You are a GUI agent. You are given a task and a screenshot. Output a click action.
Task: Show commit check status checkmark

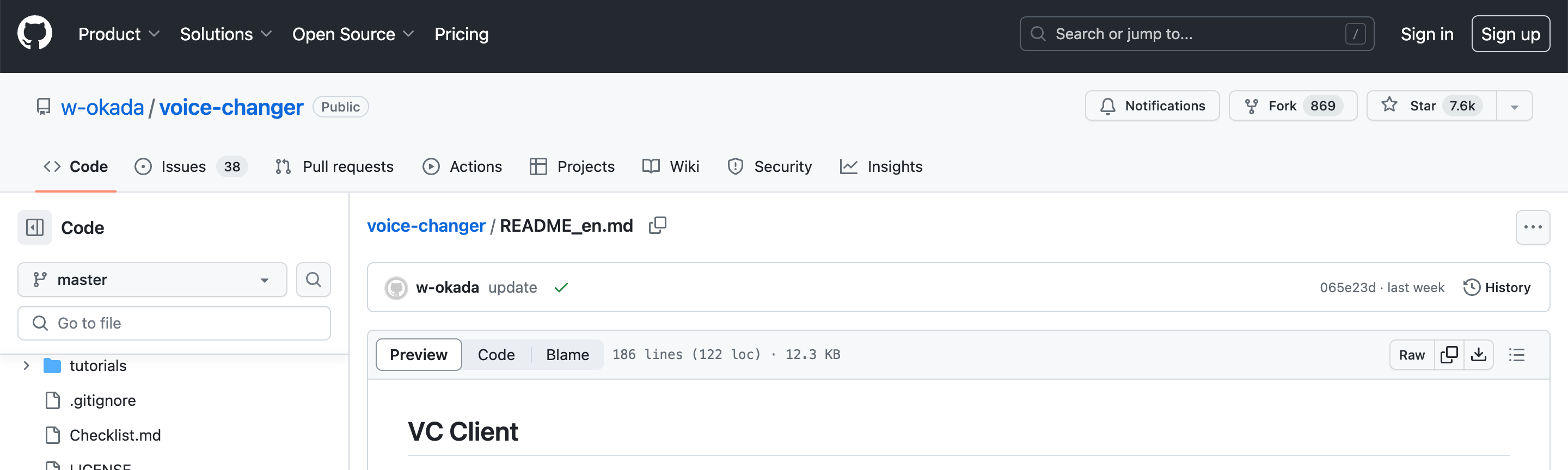[561, 288]
